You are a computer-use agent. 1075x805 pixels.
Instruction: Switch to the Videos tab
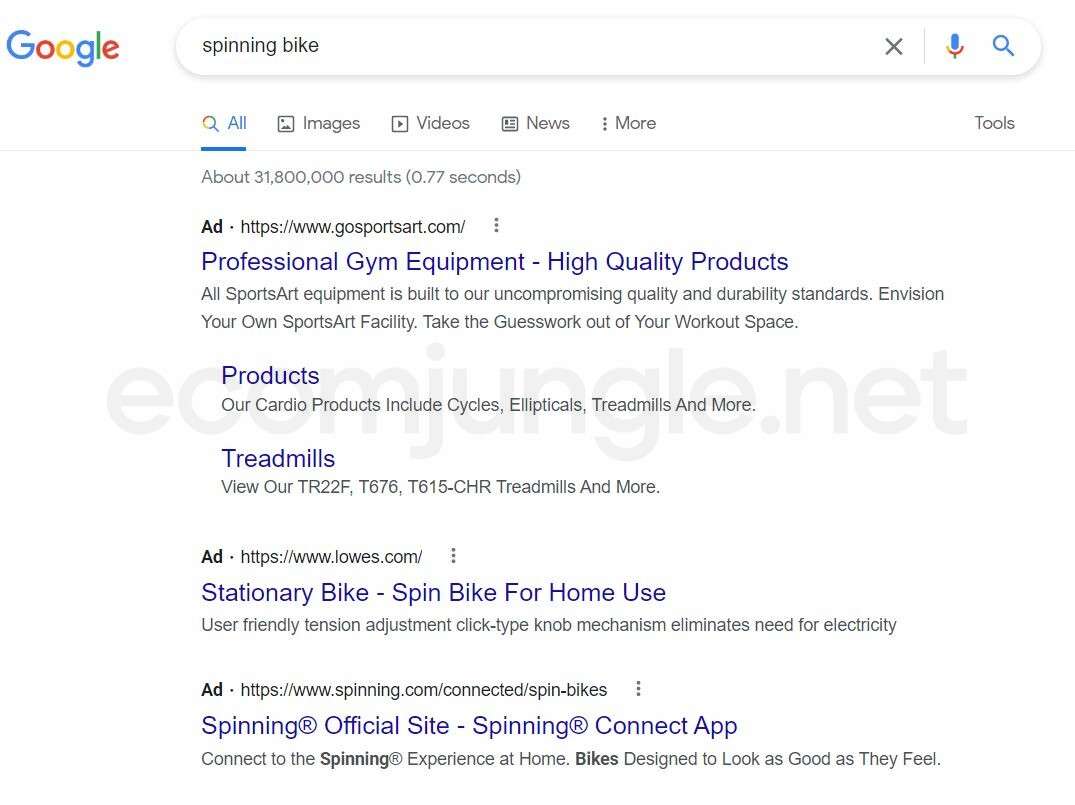[x=430, y=123]
